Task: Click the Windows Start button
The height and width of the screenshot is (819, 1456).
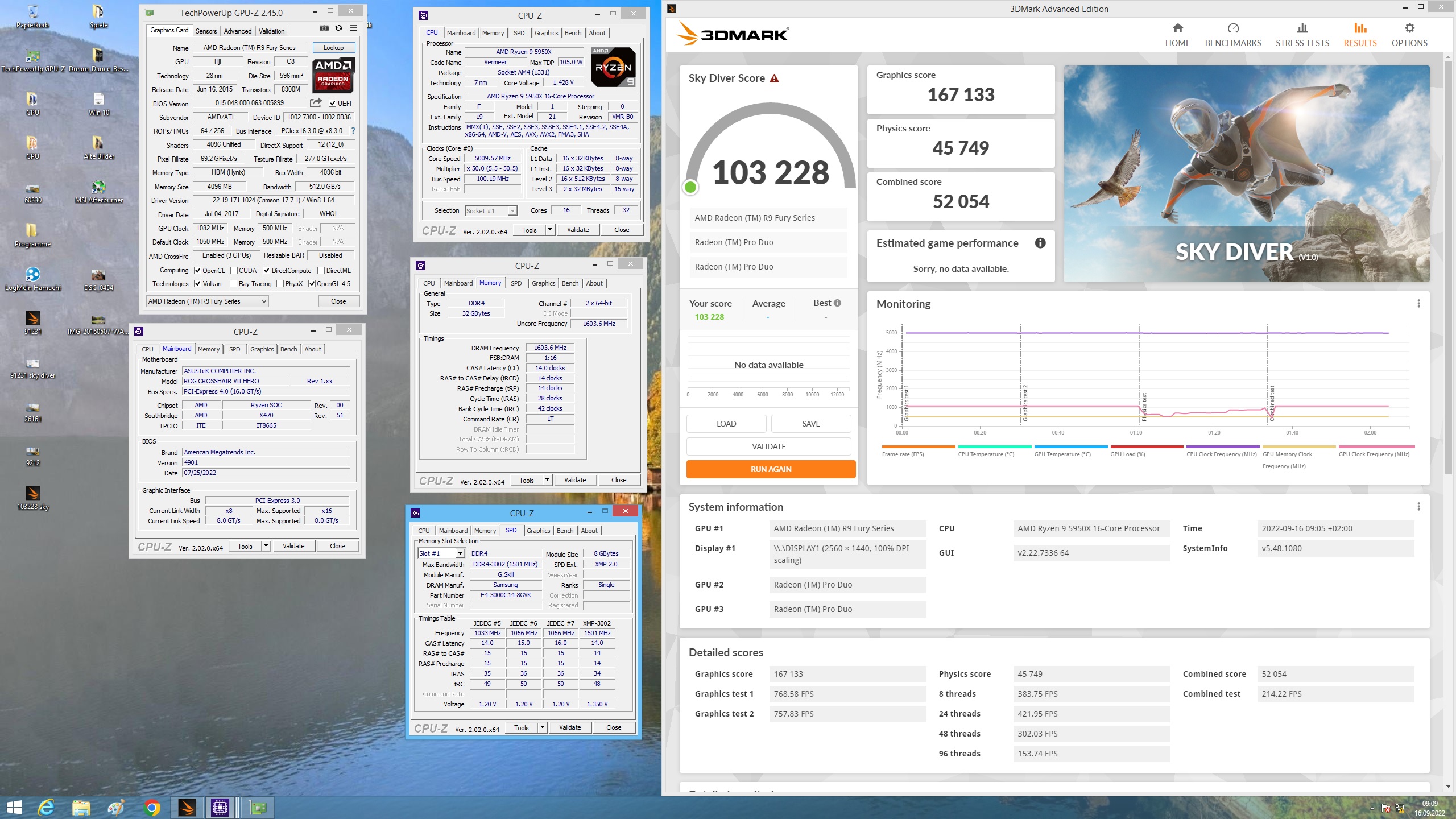Action: click(x=14, y=807)
